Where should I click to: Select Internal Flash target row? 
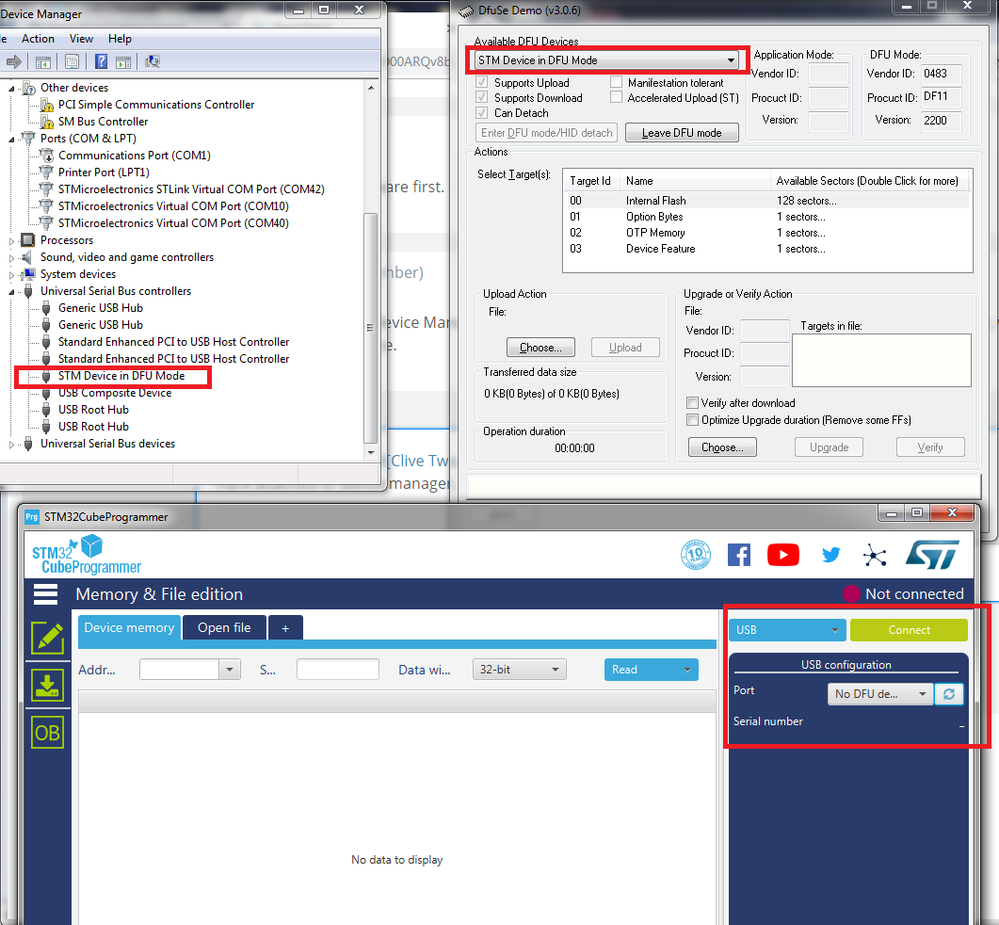click(x=768, y=201)
